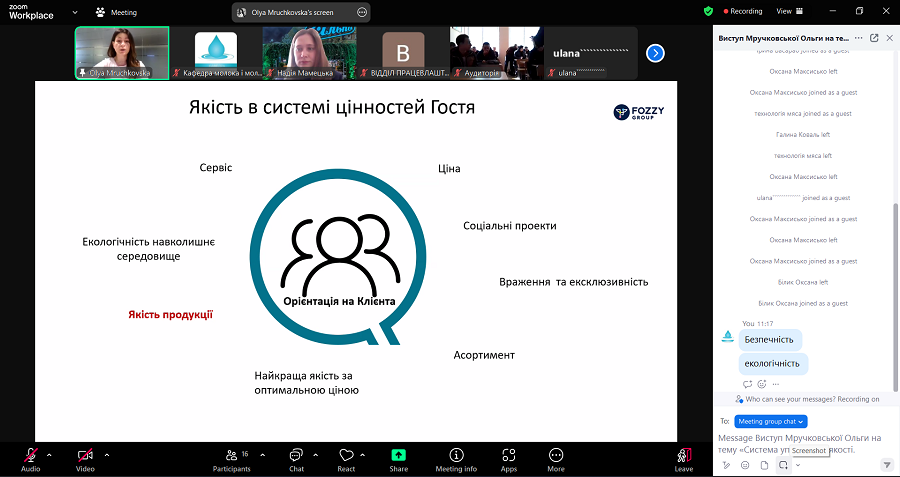Open Meeting info

[x=456, y=460]
